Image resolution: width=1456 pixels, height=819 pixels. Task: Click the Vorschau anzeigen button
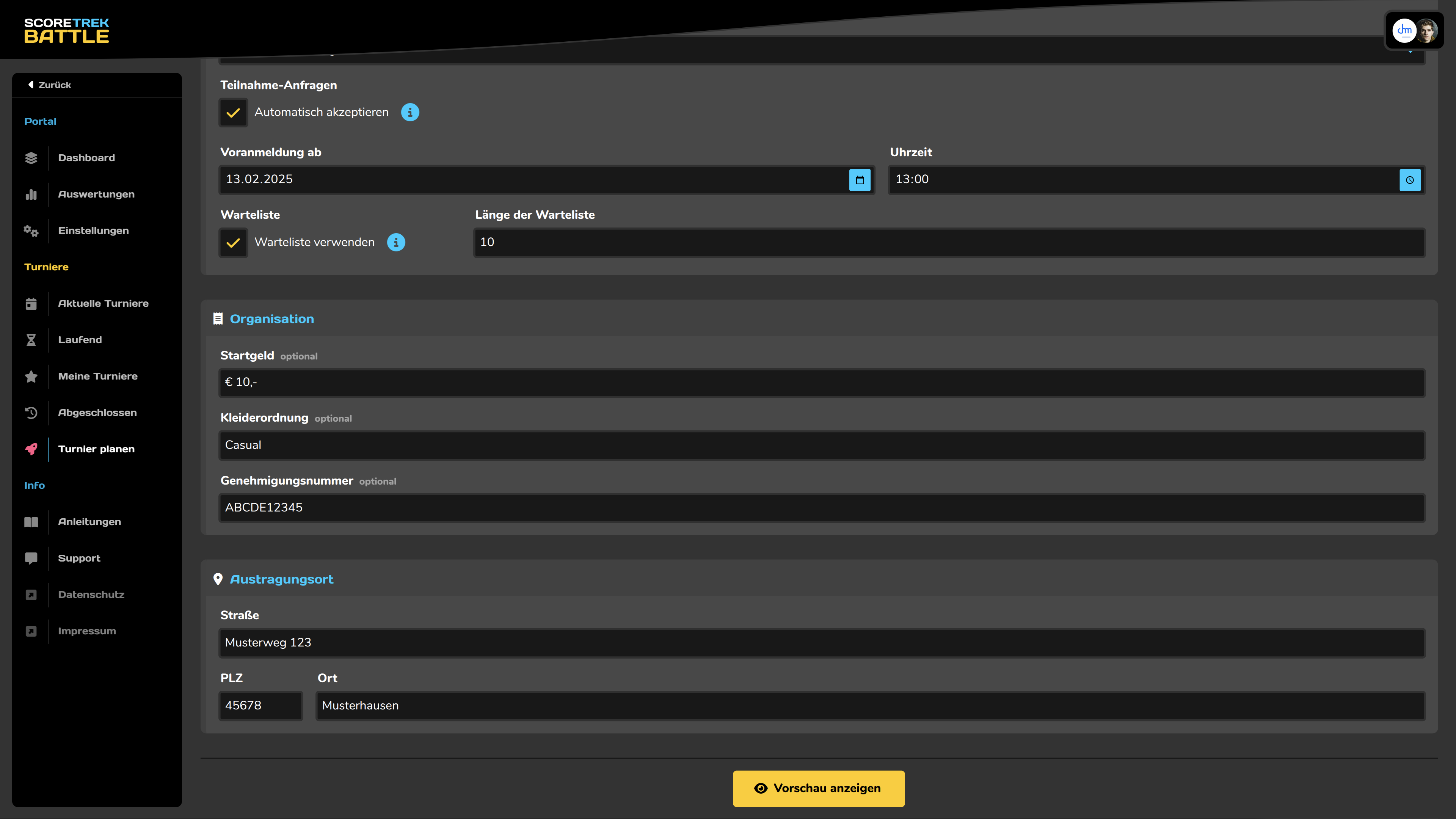(x=819, y=789)
